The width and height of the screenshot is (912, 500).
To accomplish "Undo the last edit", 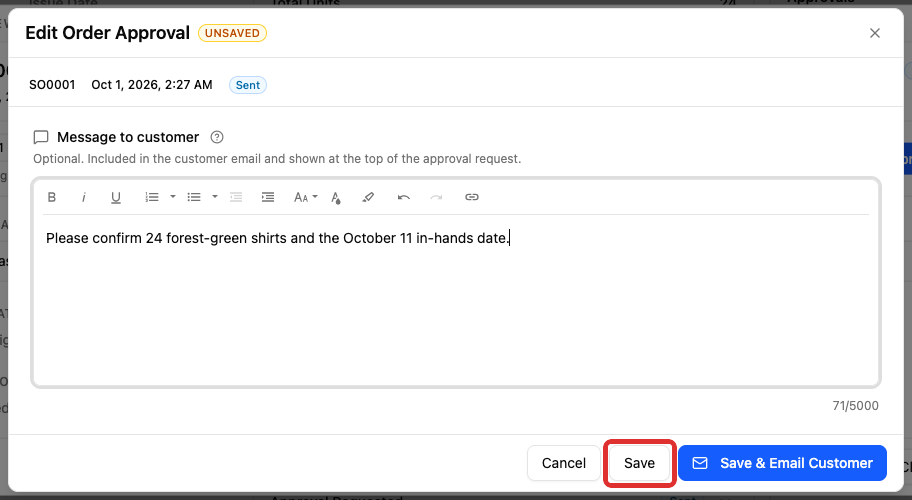I will point(404,197).
